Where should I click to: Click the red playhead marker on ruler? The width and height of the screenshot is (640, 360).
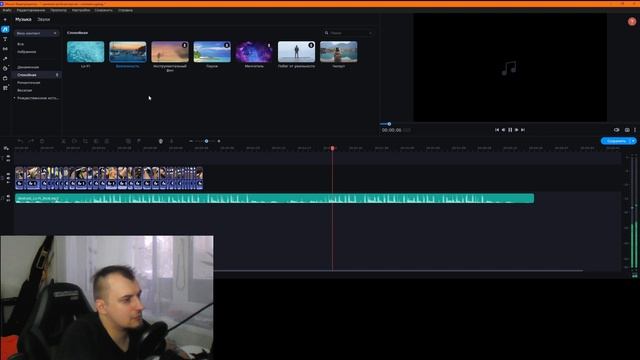pyautogui.click(x=333, y=148)
